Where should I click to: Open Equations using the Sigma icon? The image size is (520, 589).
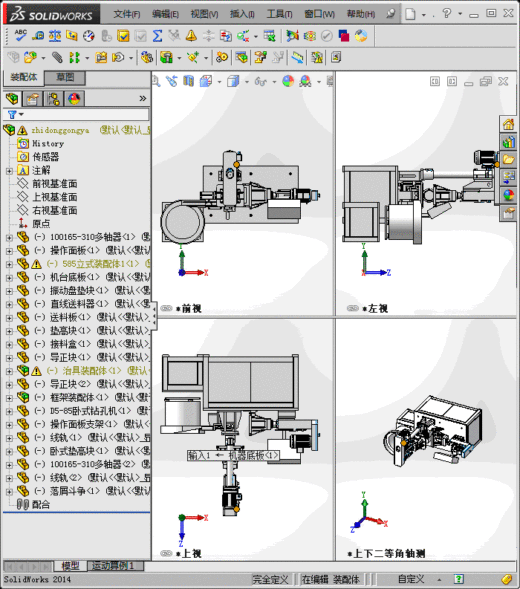pyautogui.click(x=157, y=36)
